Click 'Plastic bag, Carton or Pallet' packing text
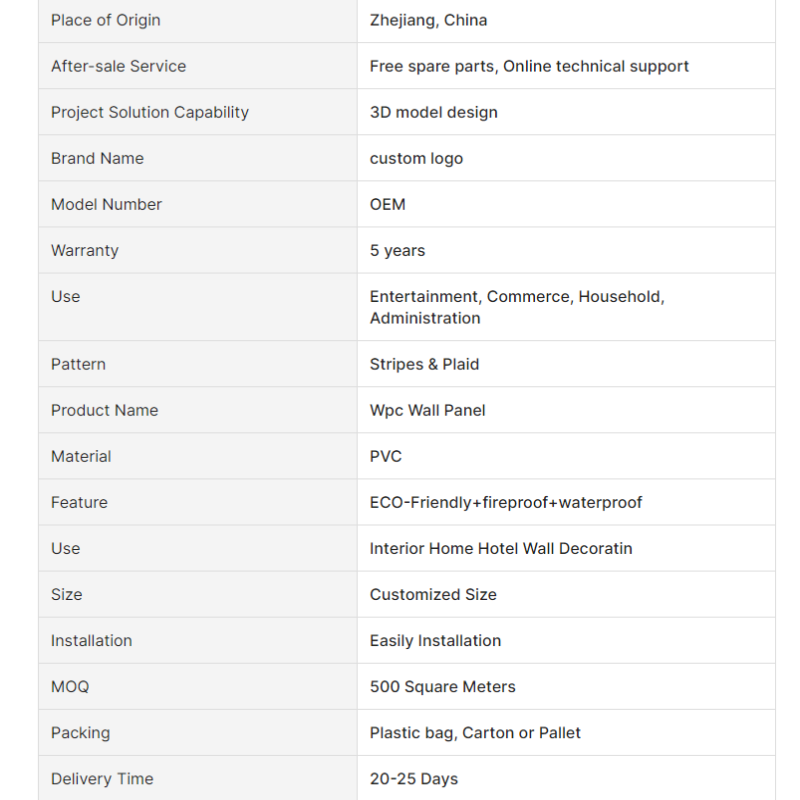The width and height of the screenshot is (800, 800). (x=475, y=732)
